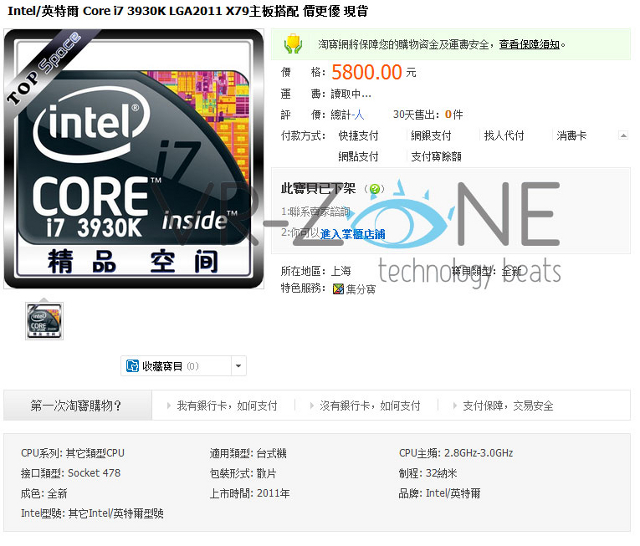The image size is (640, 546).
Task: Select the small Intel product thumbnail
Action: pyautogui.click(x=44, y=321)
